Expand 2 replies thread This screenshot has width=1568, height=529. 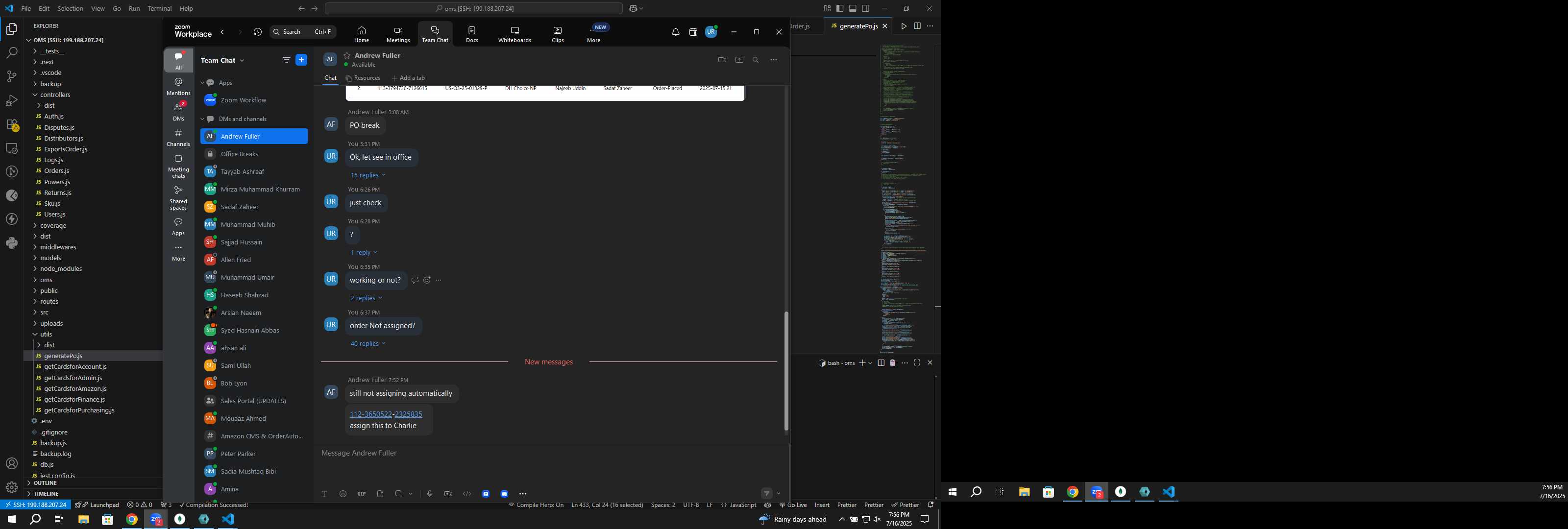coord(366,298)
